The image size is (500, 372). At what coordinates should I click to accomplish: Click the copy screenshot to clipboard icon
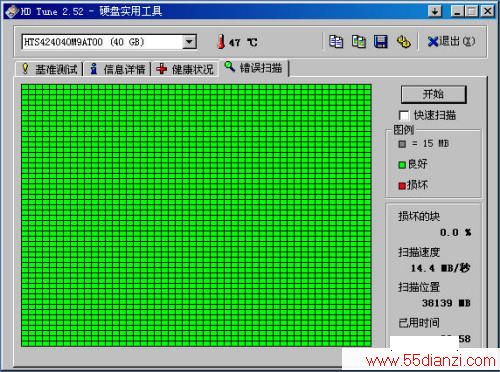tap(359, 42)
